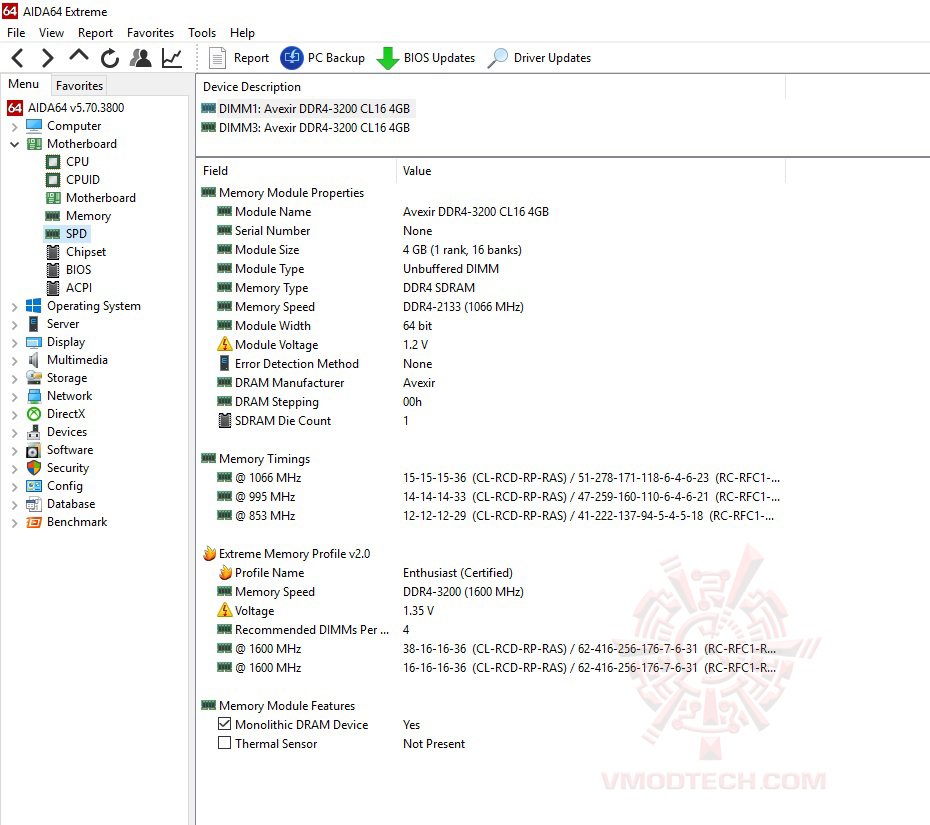Open the Tools menu
The image size is (930, 825).
(x=202, y=33)
